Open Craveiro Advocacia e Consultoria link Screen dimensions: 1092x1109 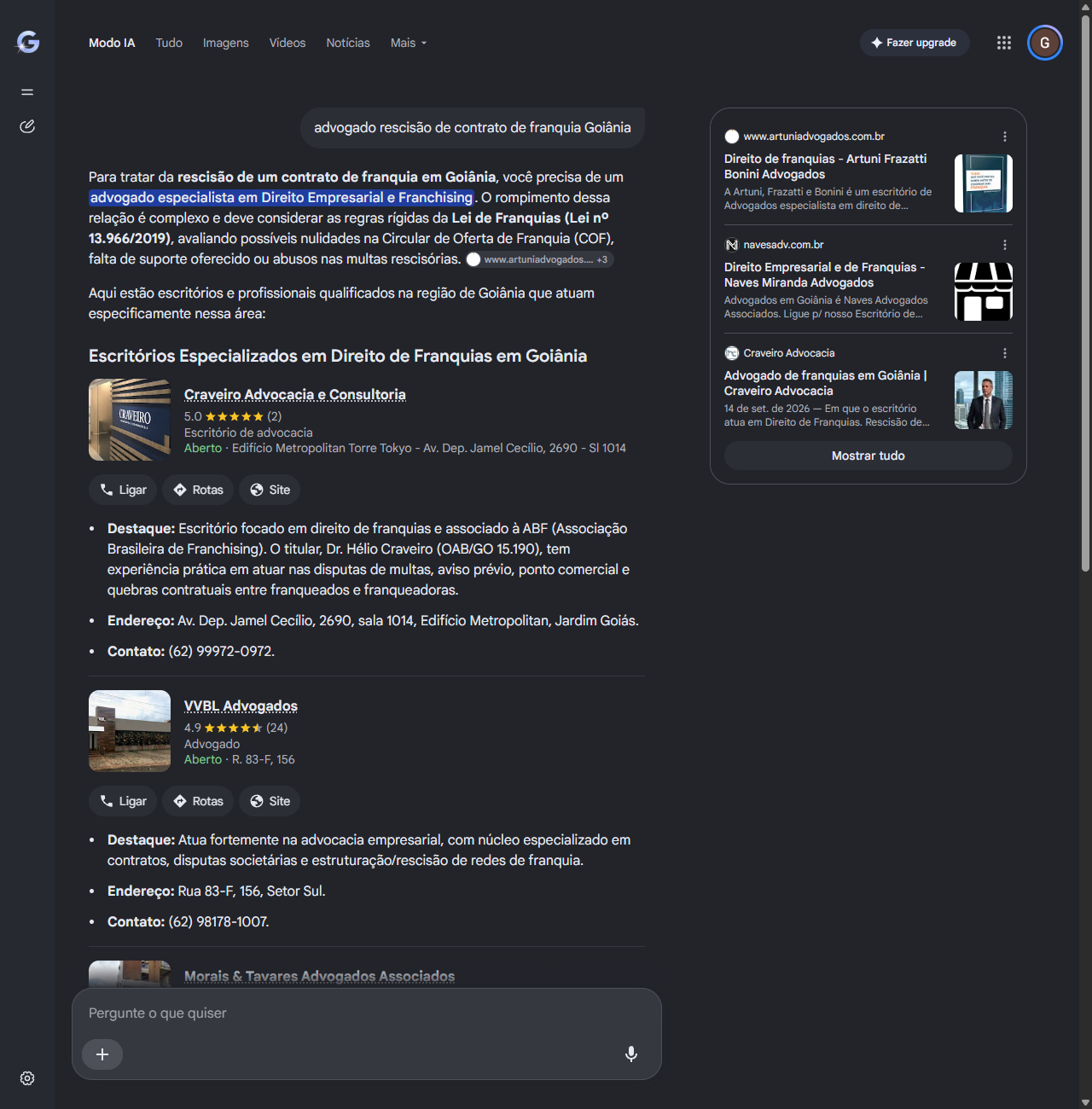(x=295, y=394)
